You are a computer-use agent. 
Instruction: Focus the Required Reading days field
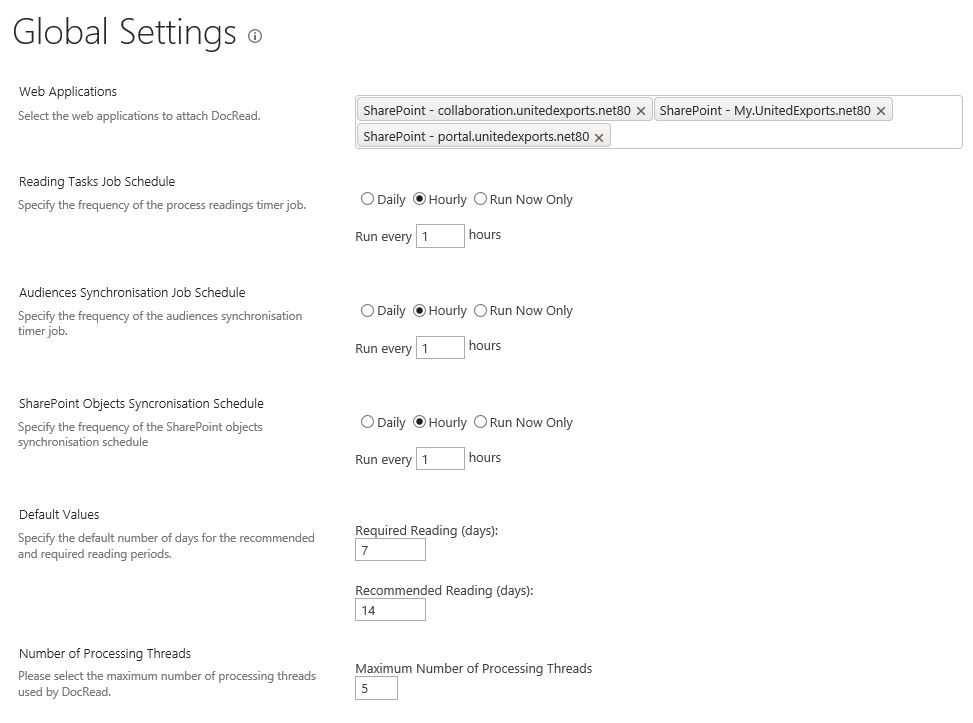[x=390, y=550]
